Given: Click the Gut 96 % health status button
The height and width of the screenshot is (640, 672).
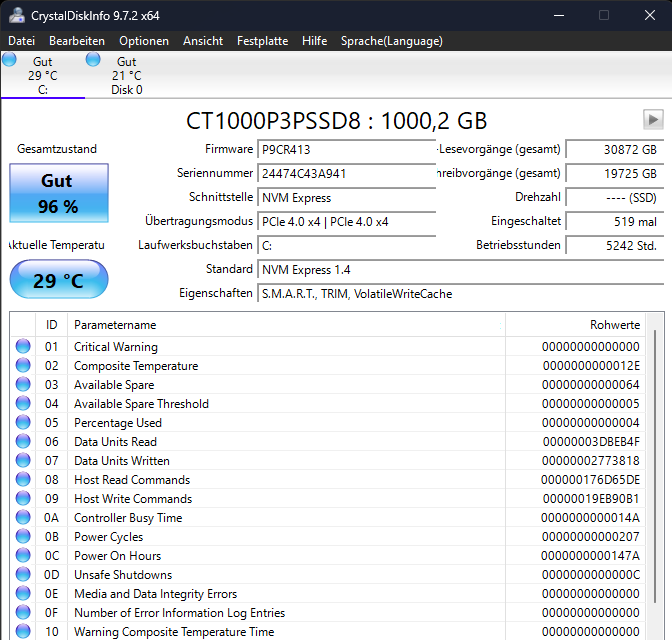Looking at the screenshot, I should click(x=59, y=193).
